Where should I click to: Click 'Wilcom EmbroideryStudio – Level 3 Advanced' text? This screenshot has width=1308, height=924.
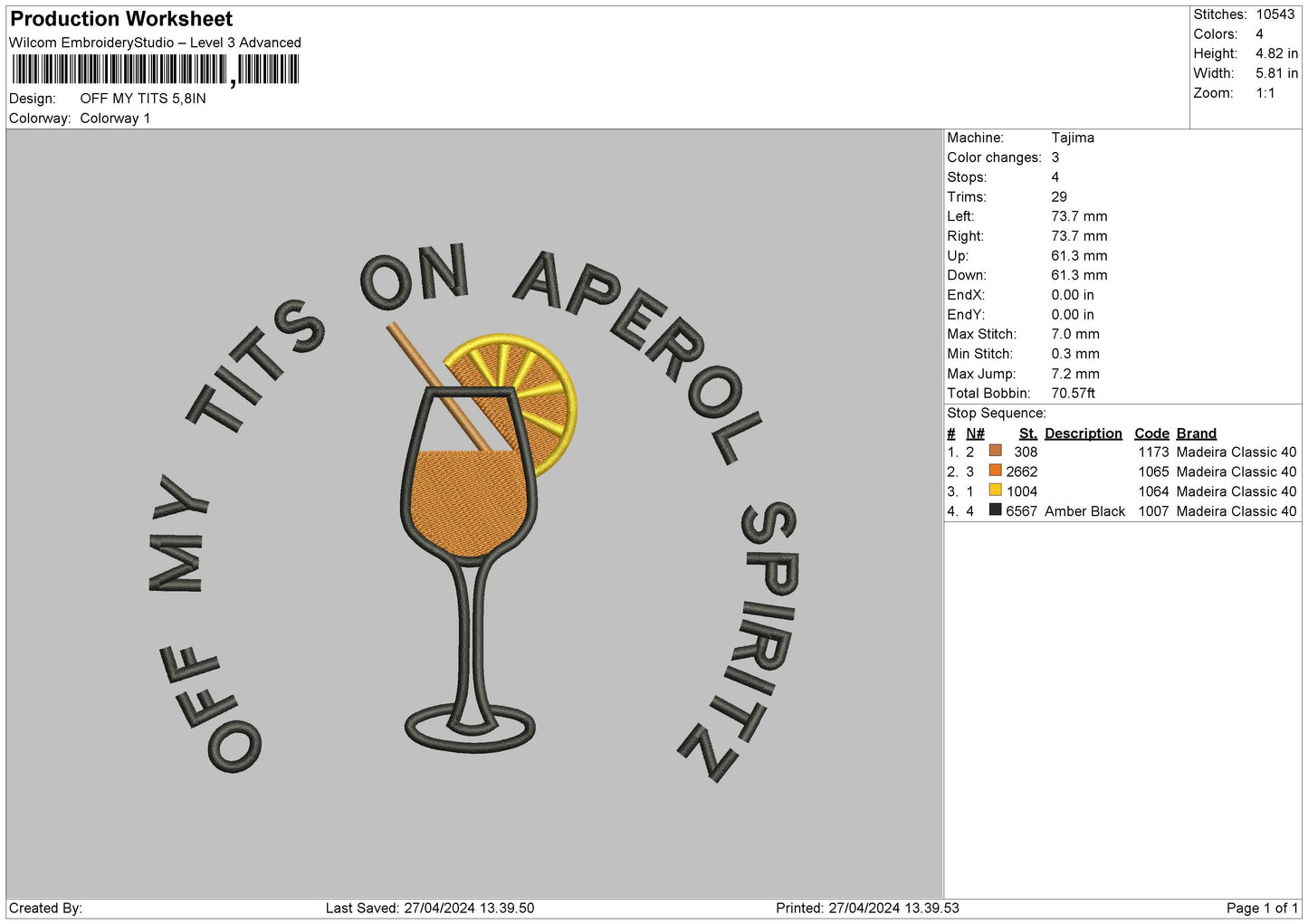[155, 43]
